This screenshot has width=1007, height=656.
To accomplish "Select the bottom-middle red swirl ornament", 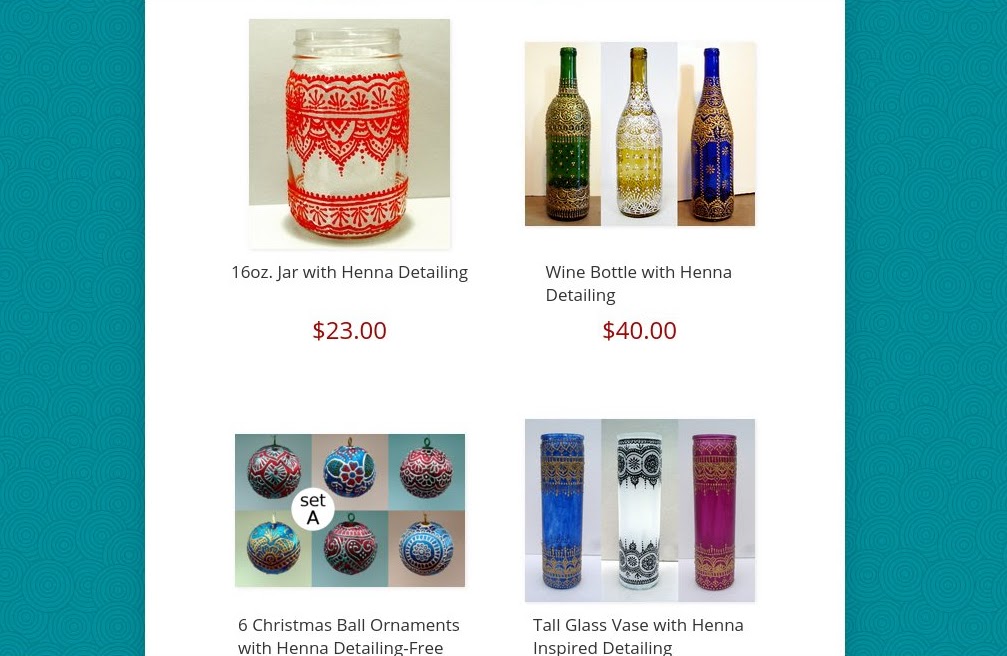I will 350,549.
